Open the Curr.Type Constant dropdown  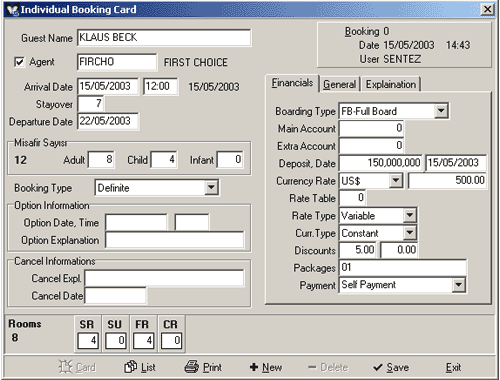(x=410, y=233)
